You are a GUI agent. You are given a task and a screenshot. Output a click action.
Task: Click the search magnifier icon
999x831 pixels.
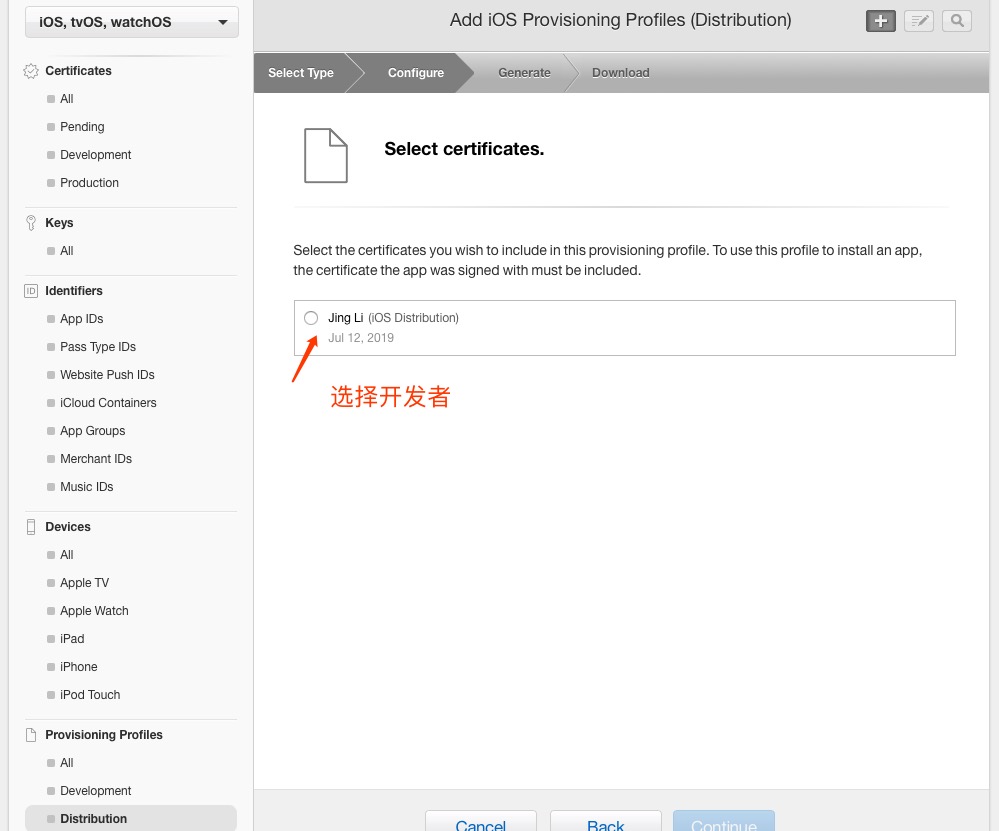(x=956, y=21)
